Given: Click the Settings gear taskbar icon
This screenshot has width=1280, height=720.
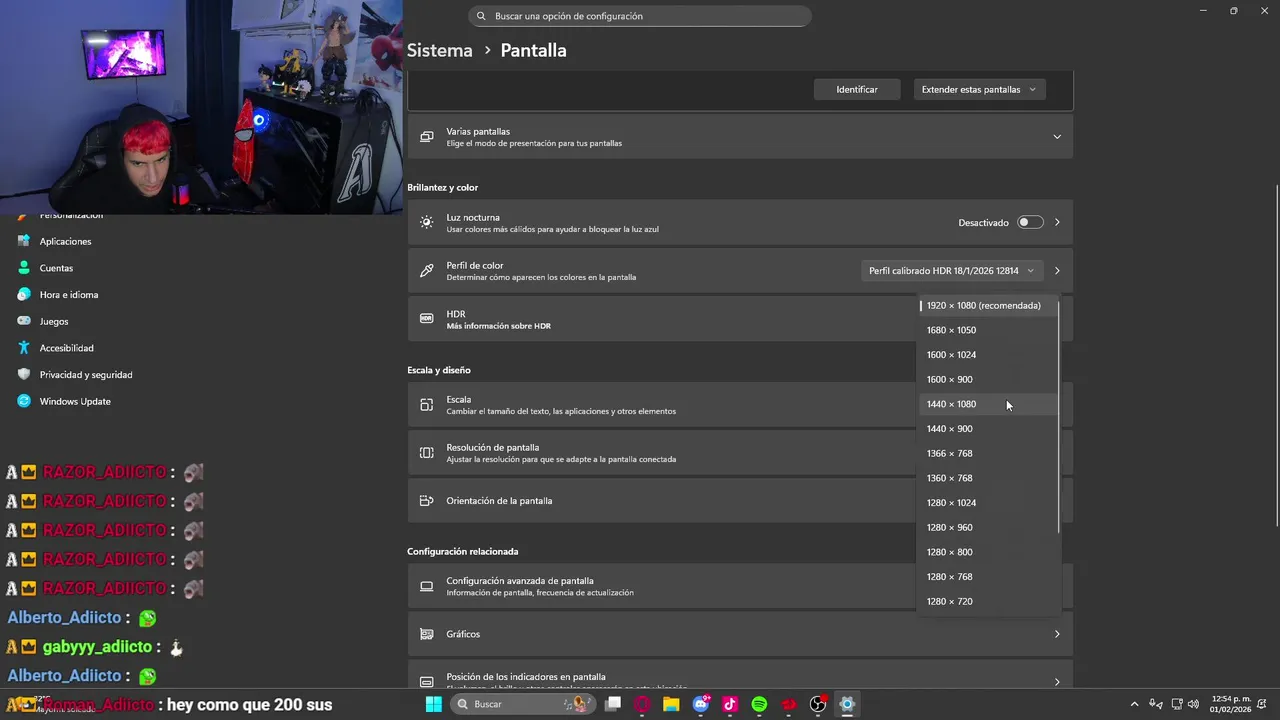Looking at the screenshot, I should tap(847, 704).
